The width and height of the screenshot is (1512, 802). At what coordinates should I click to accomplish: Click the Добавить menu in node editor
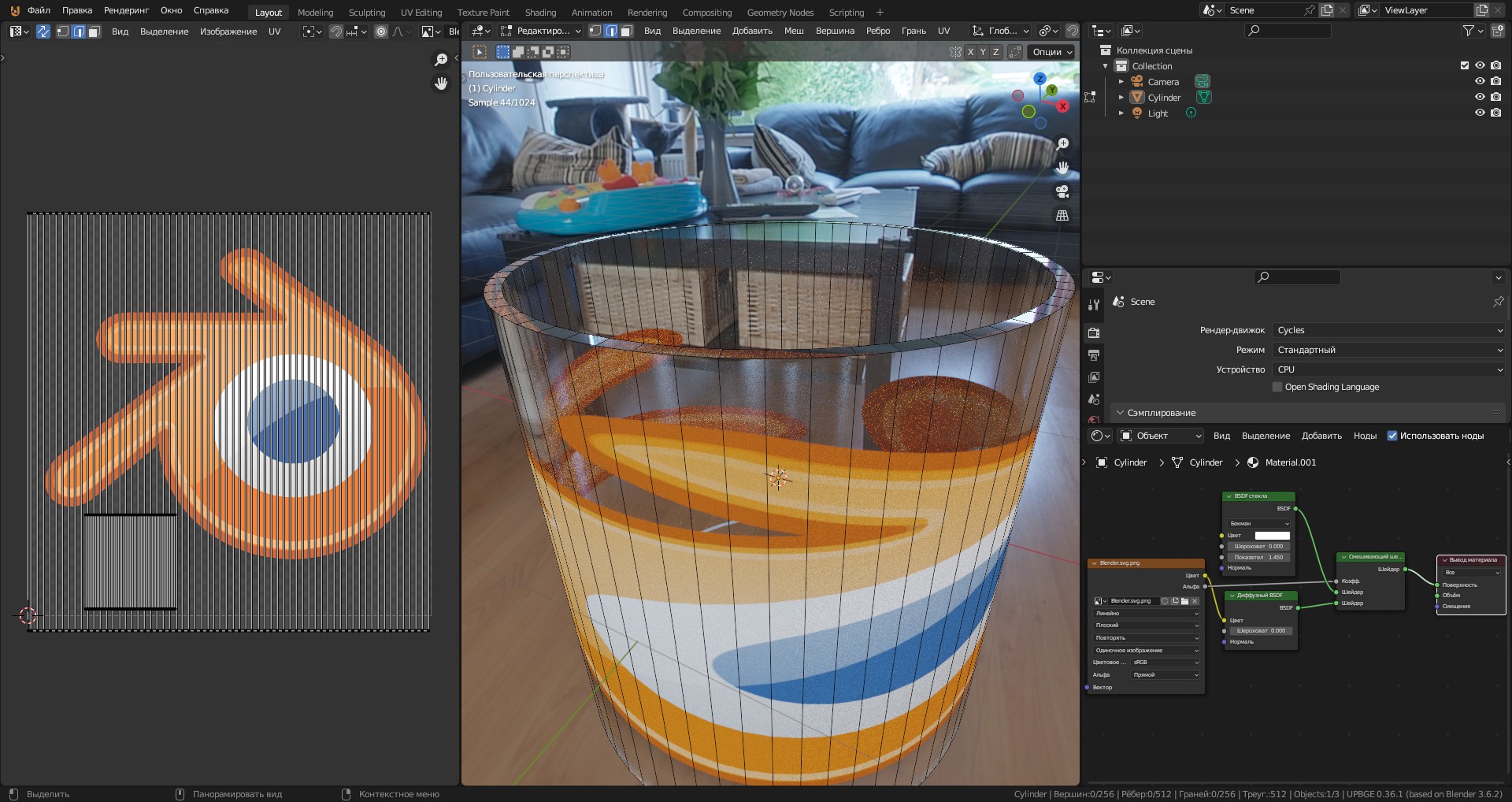[1321, 436]
